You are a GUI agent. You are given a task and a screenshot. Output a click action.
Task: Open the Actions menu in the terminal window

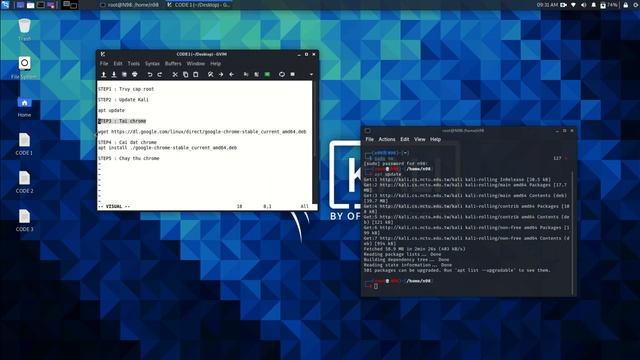[387, 139]
